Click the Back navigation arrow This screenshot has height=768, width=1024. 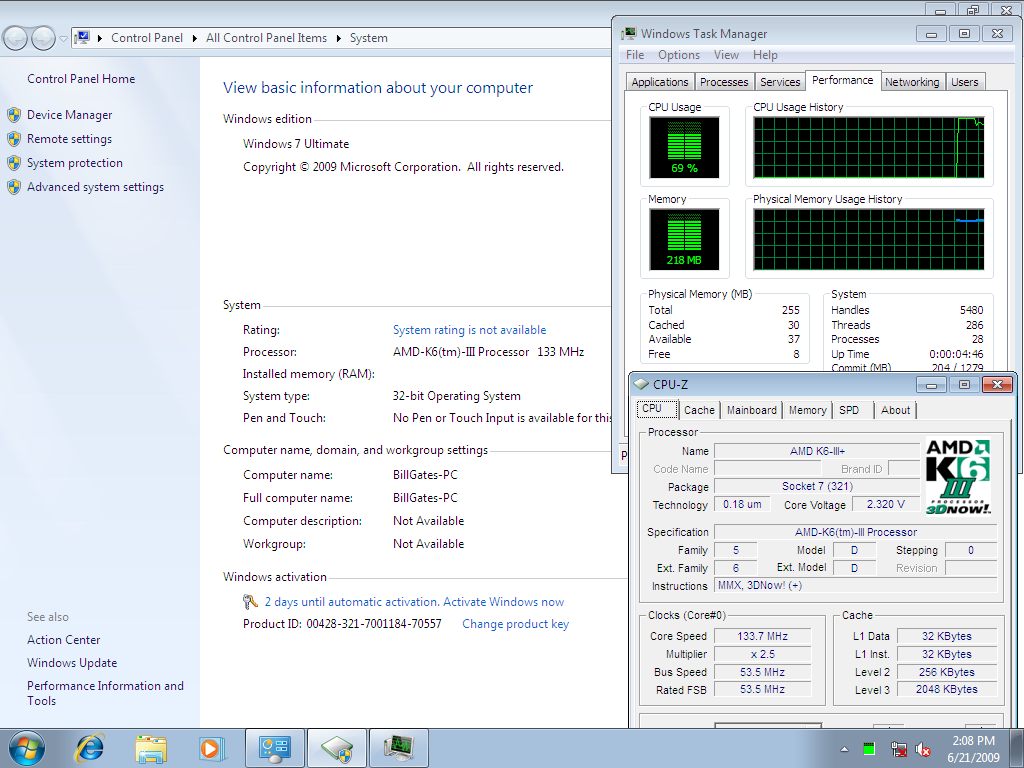tap(16, 38)
